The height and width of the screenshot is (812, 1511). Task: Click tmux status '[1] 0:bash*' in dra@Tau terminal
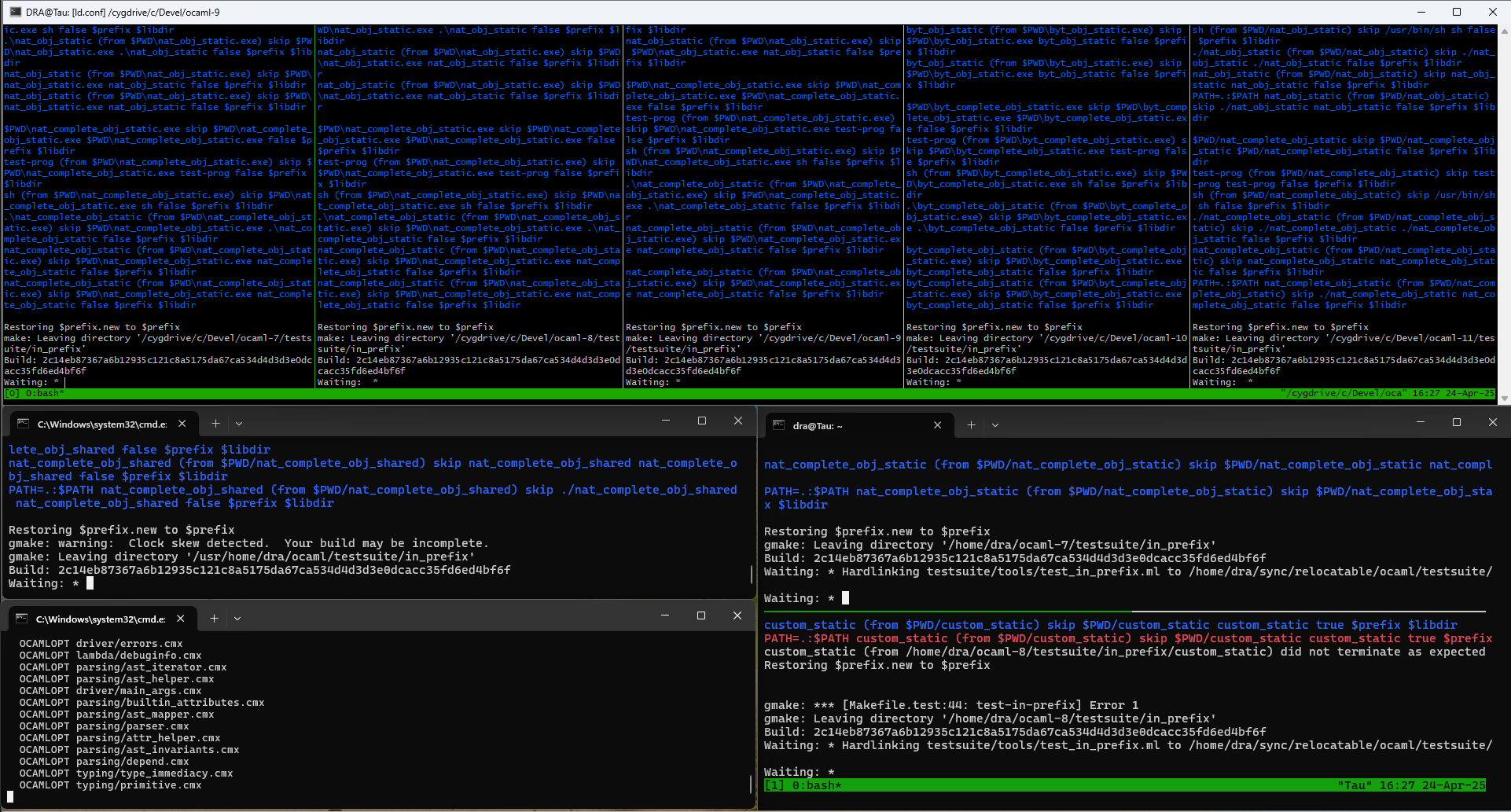803,785
